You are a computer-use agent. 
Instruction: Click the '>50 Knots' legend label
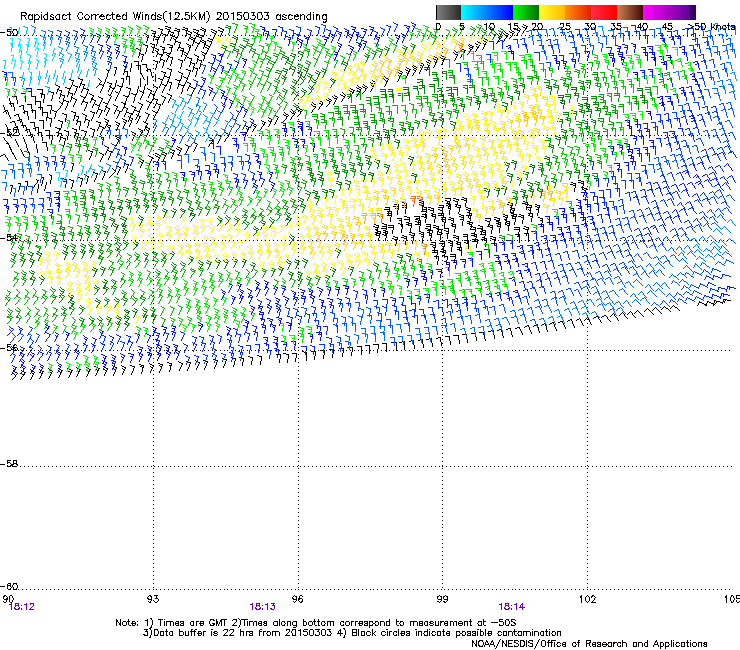coord(712,27)
